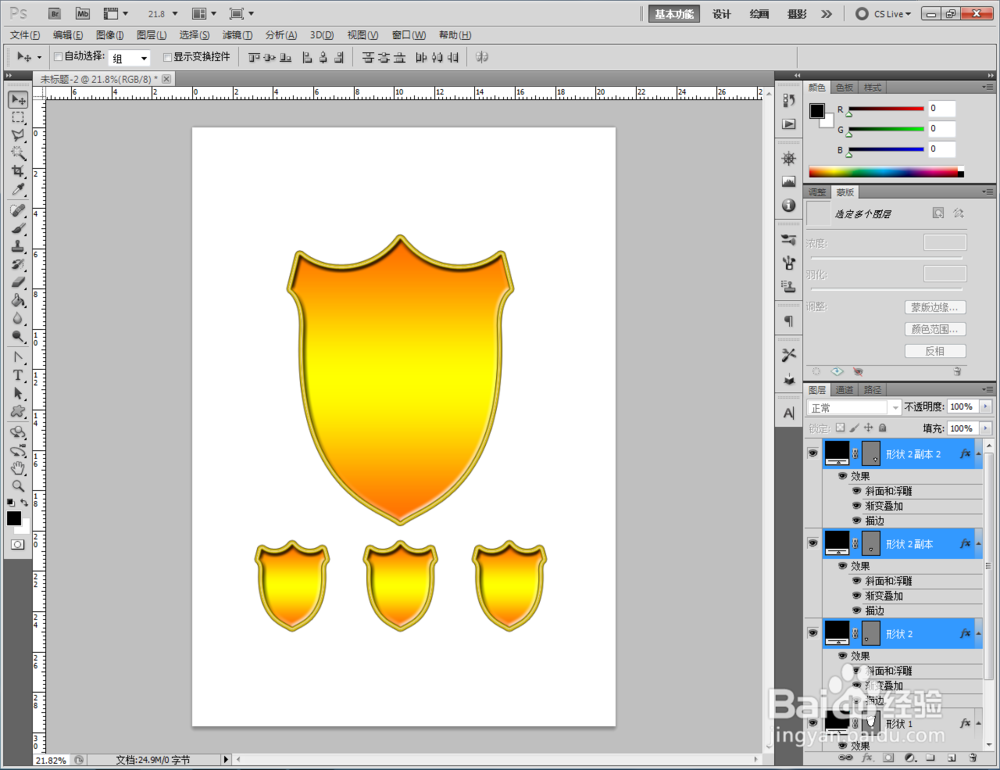
Task: Open the 文件(F) menu
Action: pyautogui.click(x=25, y=35)
